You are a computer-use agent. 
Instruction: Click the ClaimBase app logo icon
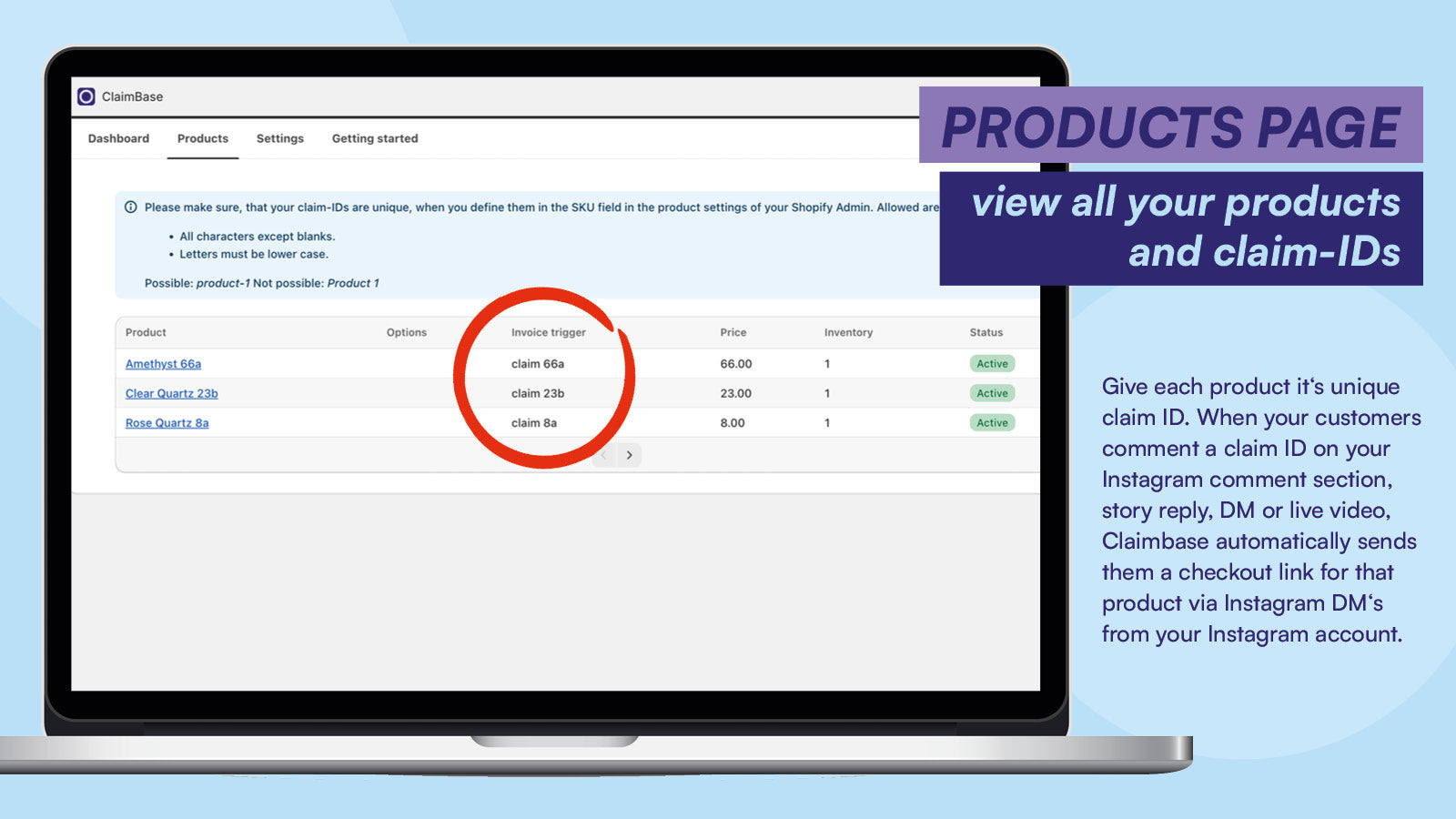click(x=86, y=96)
